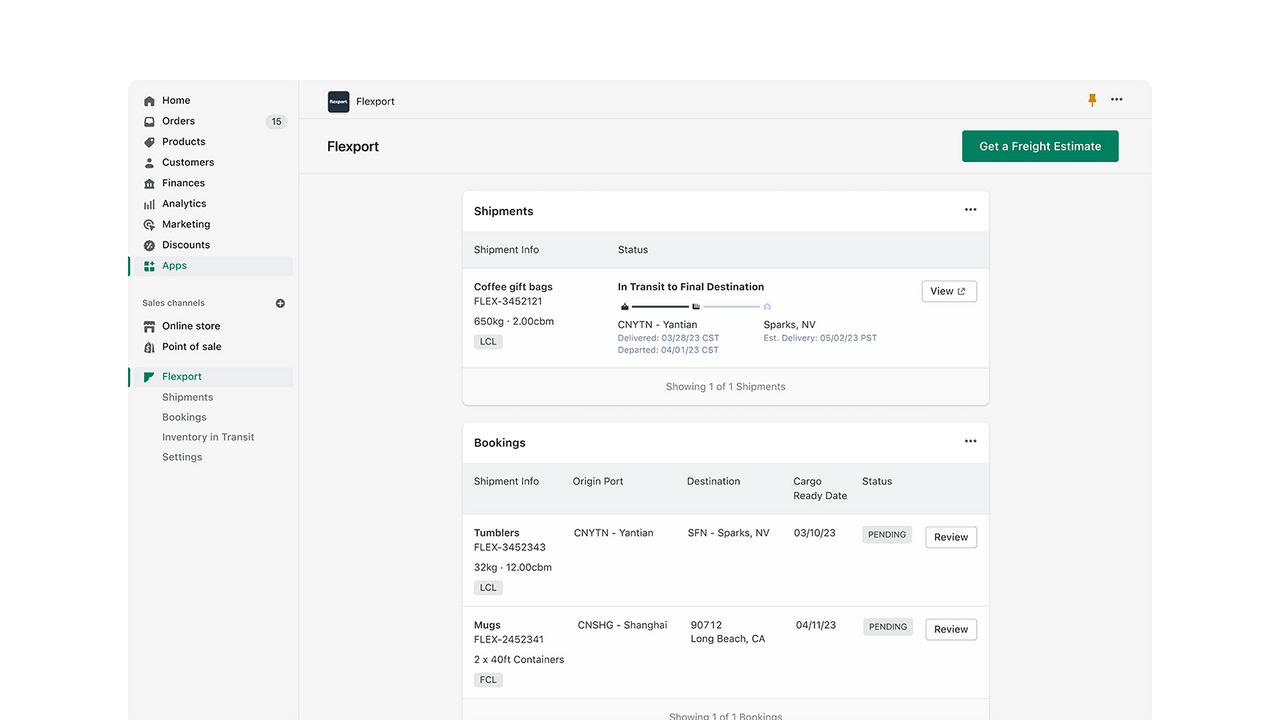1280x720 pixels.
Task: Click the Products tag icon
Action: click(149, 142)
